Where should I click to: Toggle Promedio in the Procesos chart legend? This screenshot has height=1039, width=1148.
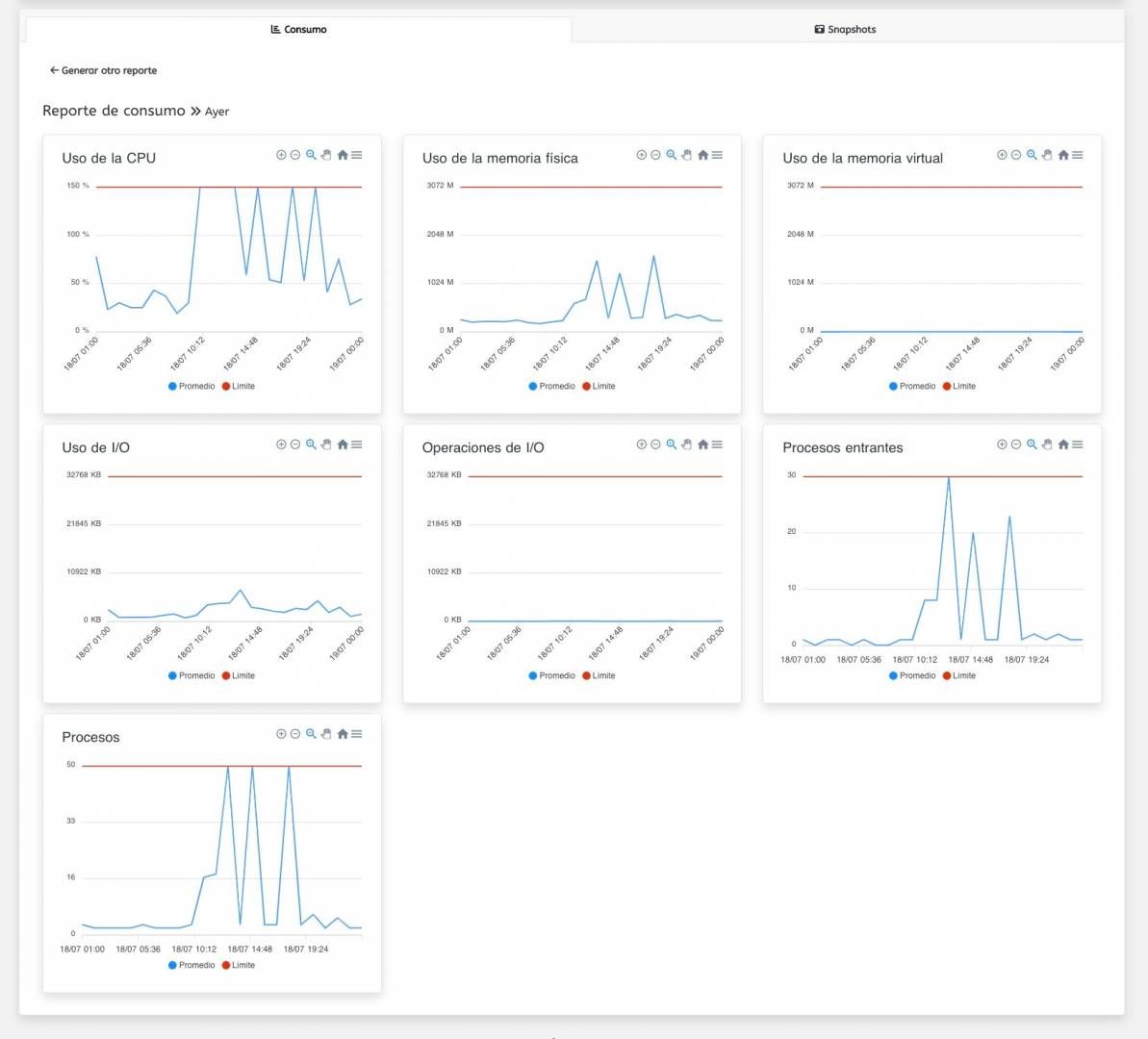coord(191,965)
